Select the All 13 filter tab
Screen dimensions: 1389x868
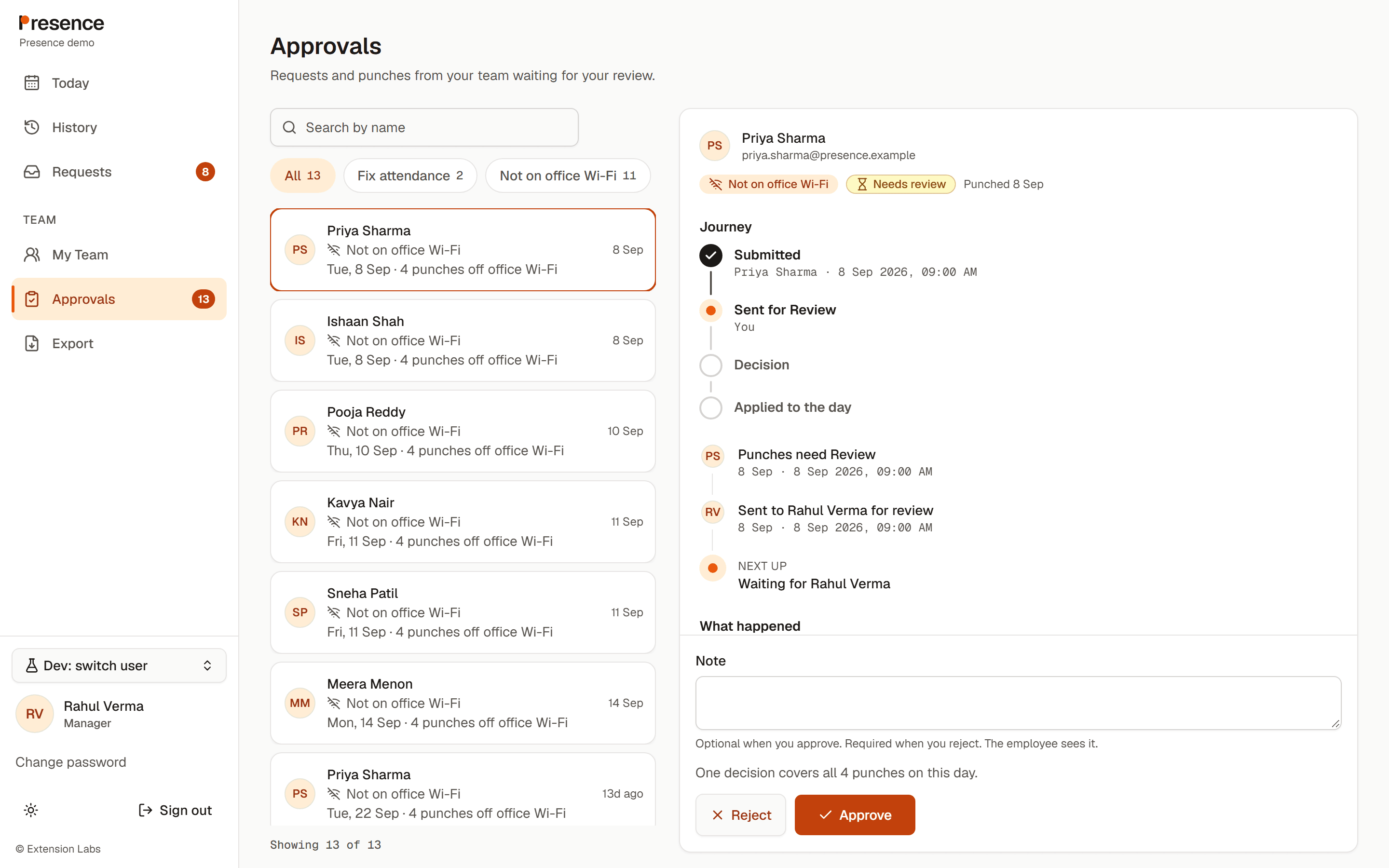(302, 176)
